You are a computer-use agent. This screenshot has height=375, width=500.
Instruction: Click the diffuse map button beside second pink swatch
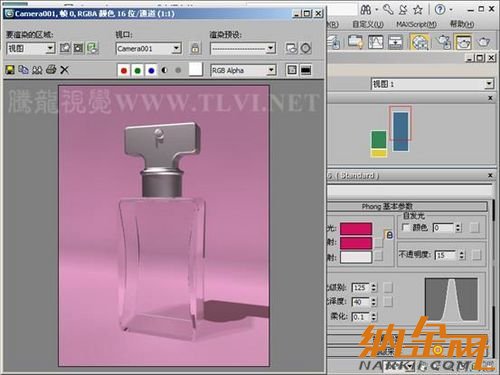pyautogui.click(x=378, y=243)
